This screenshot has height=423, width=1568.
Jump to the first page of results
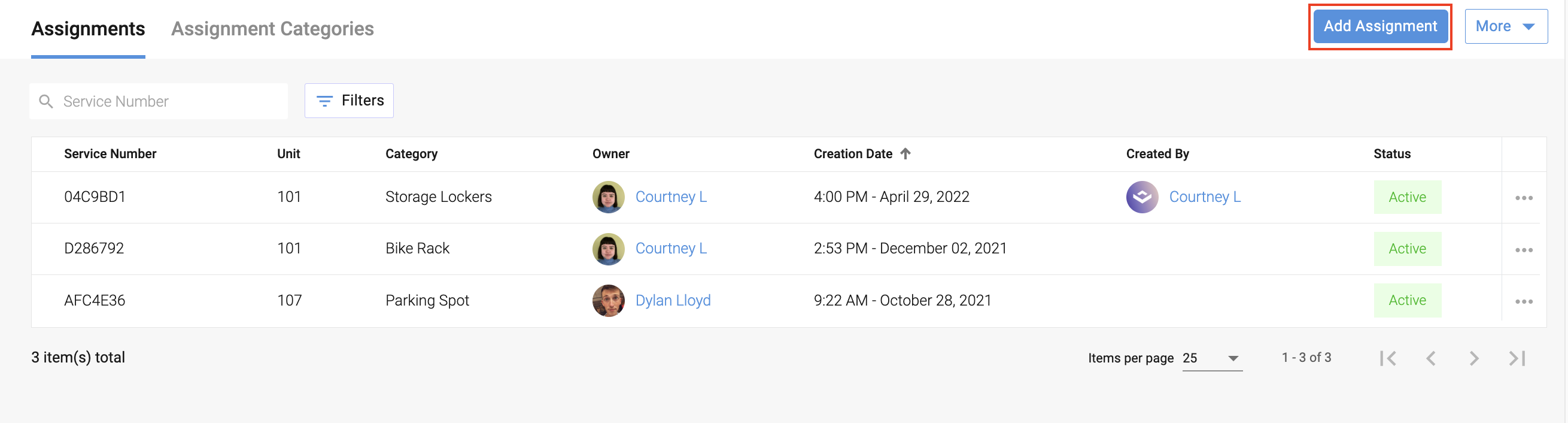[x=1388, y=358]
